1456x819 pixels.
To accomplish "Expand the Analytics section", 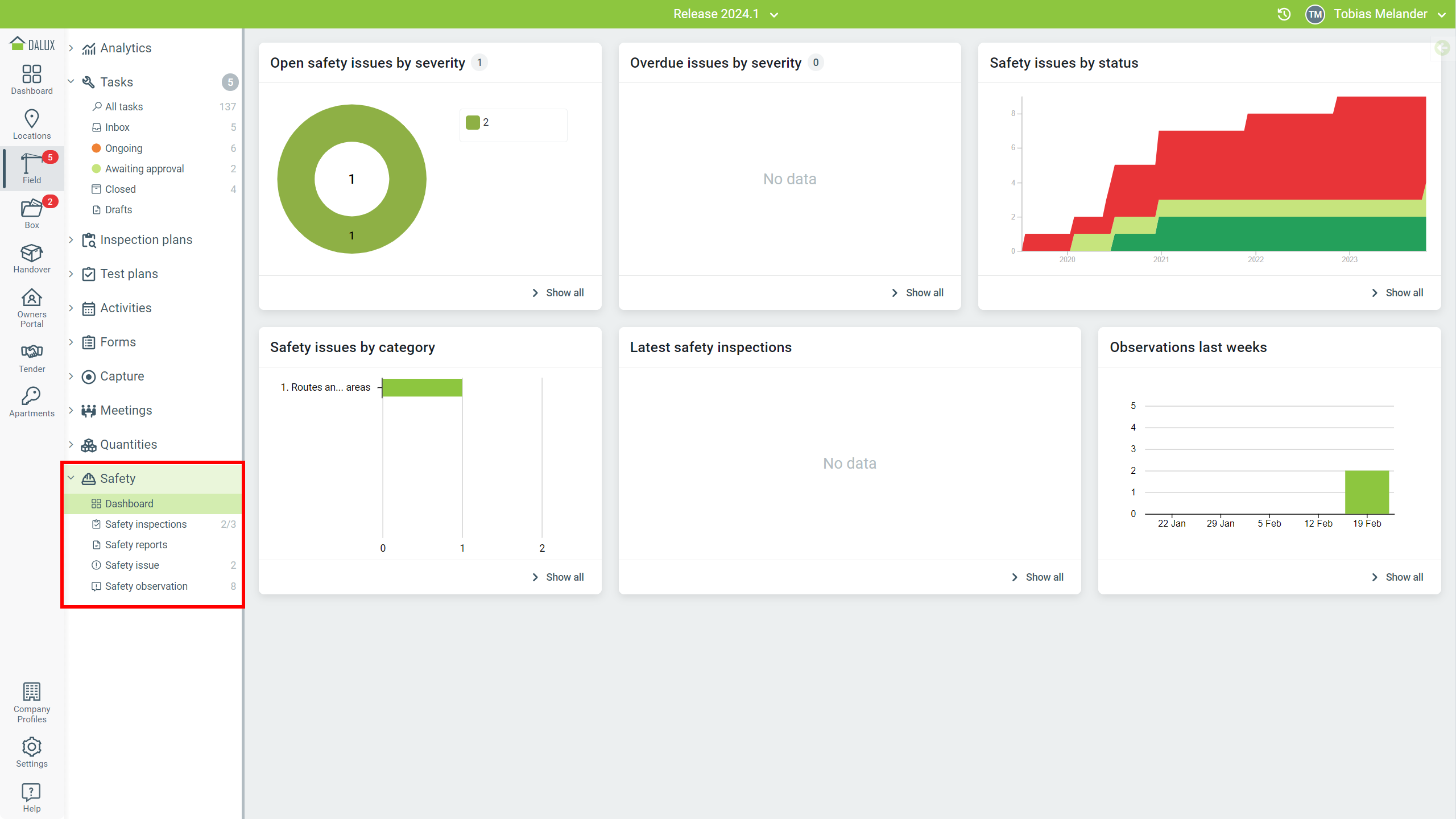I will [71, 48].
